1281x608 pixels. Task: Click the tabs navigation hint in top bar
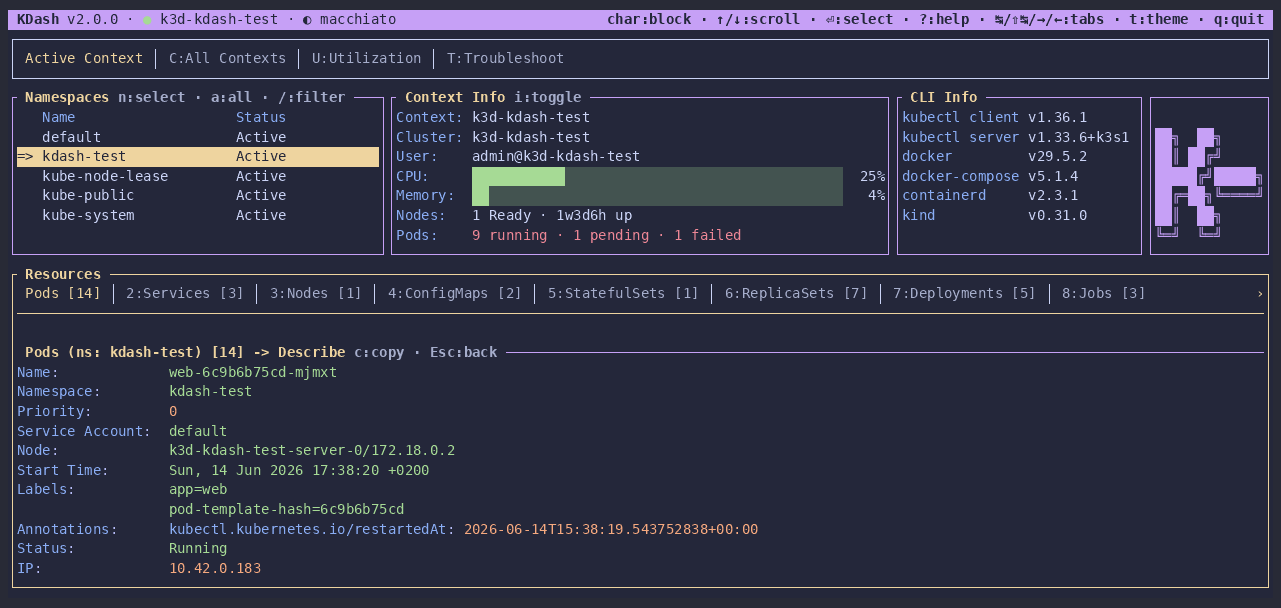(1049, 20)
